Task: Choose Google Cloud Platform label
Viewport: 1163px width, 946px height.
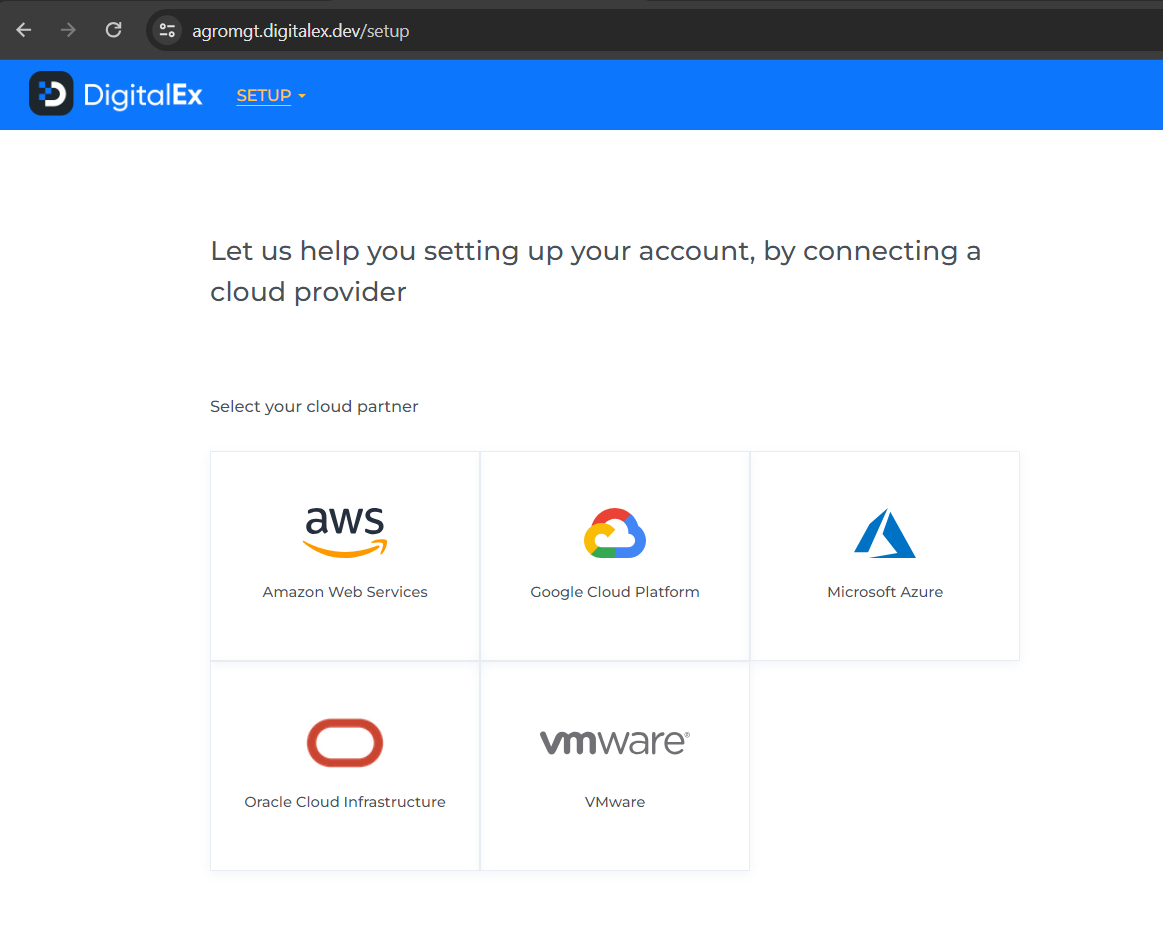Action: pos(615,592)
